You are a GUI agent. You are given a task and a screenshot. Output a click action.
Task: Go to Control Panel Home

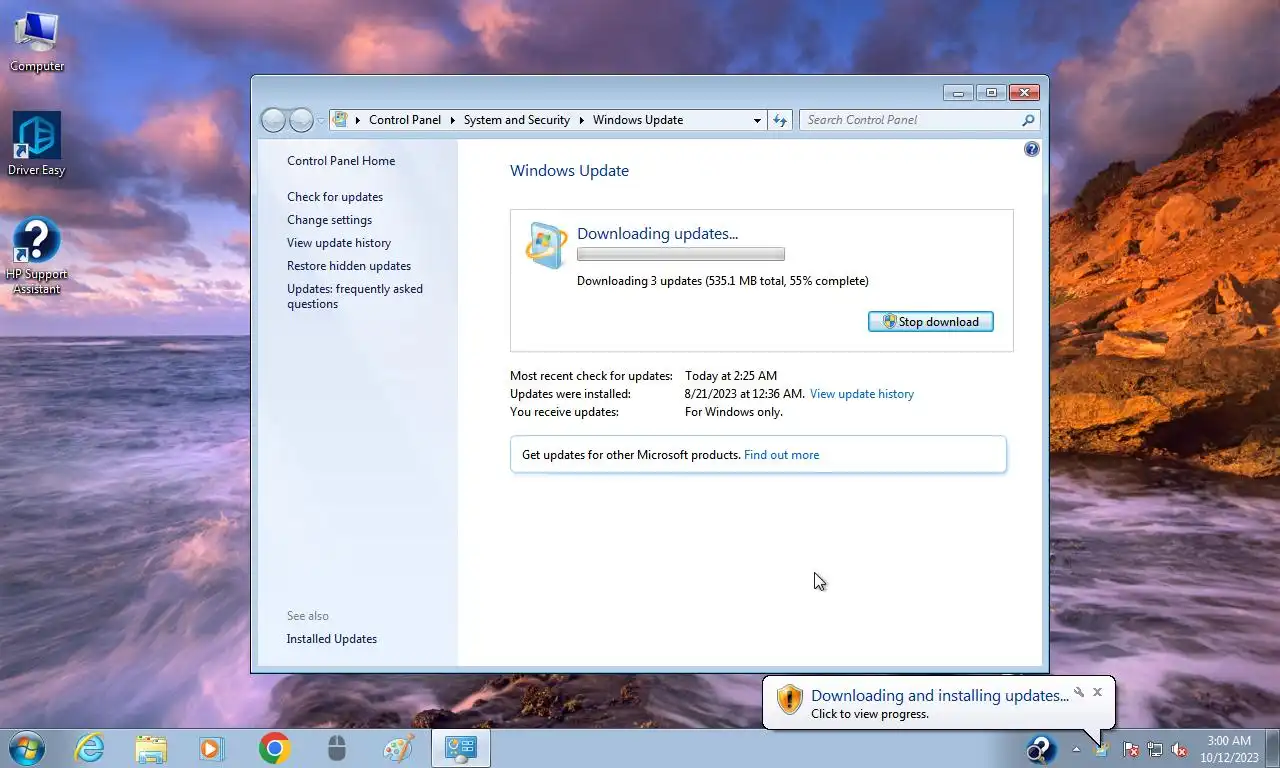(x=341, y=161)
